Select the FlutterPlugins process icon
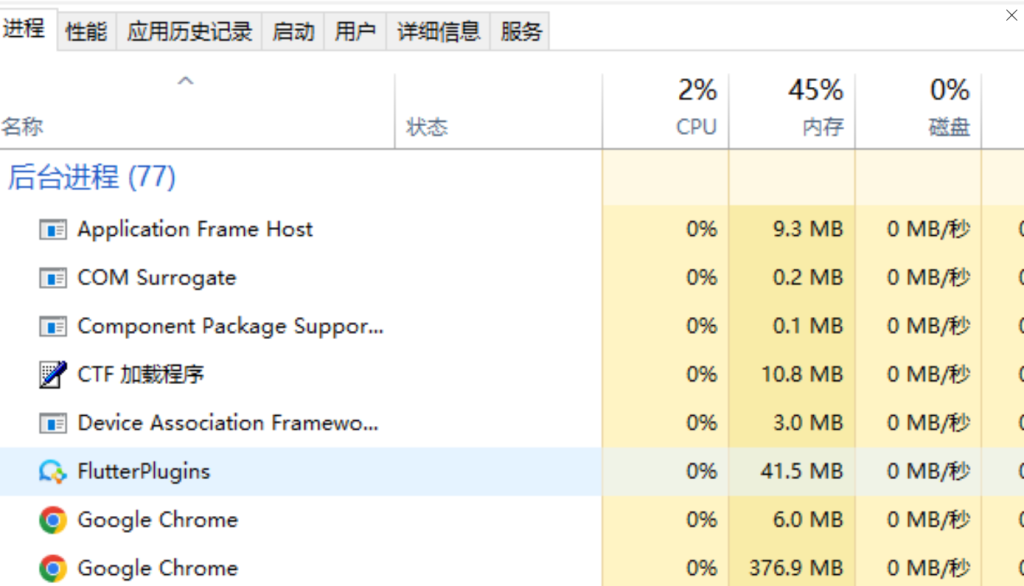The image size is (1024, 586). click(52, 471)
